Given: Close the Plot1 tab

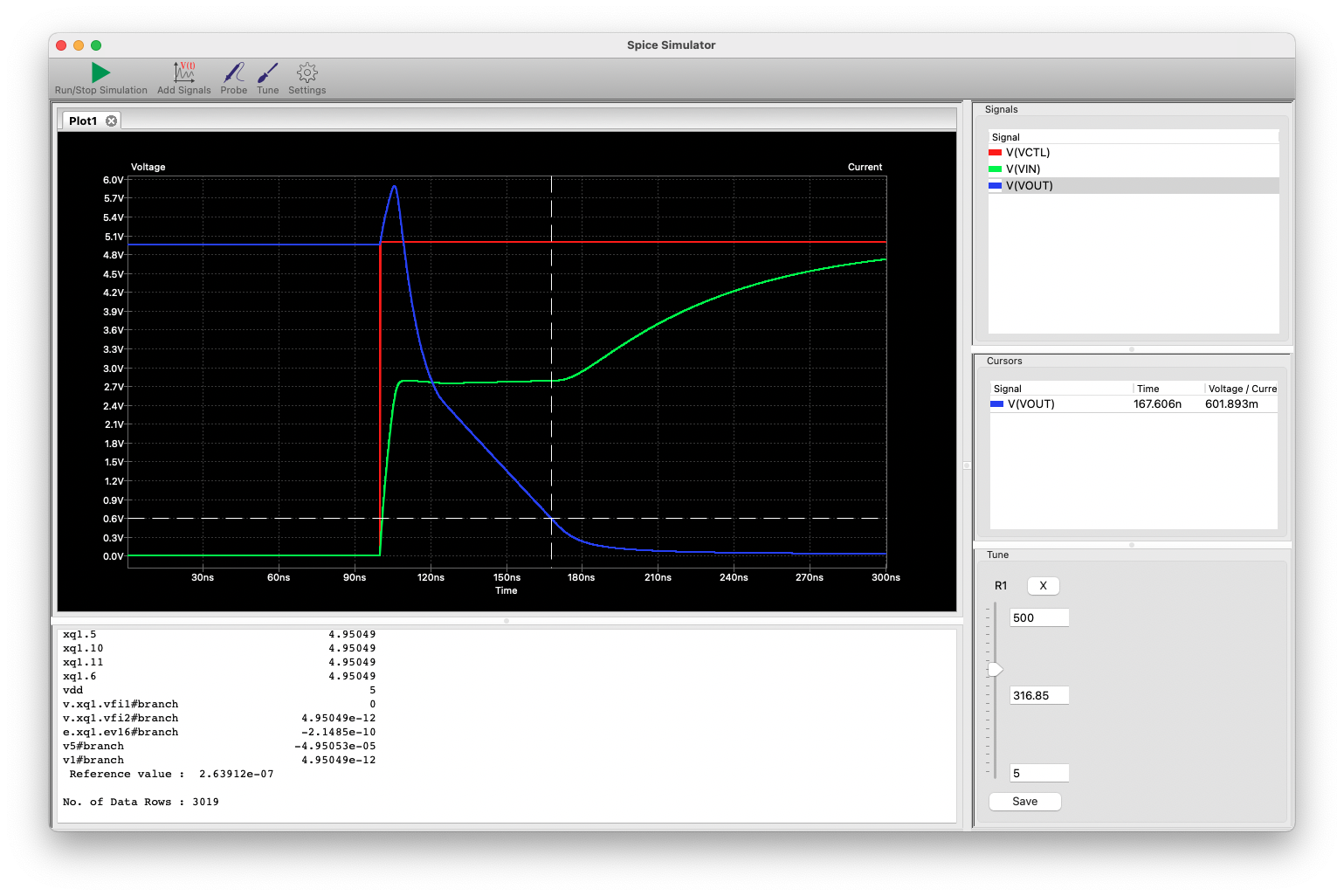Looking at the screenshot, I should (x=112, y=121).
